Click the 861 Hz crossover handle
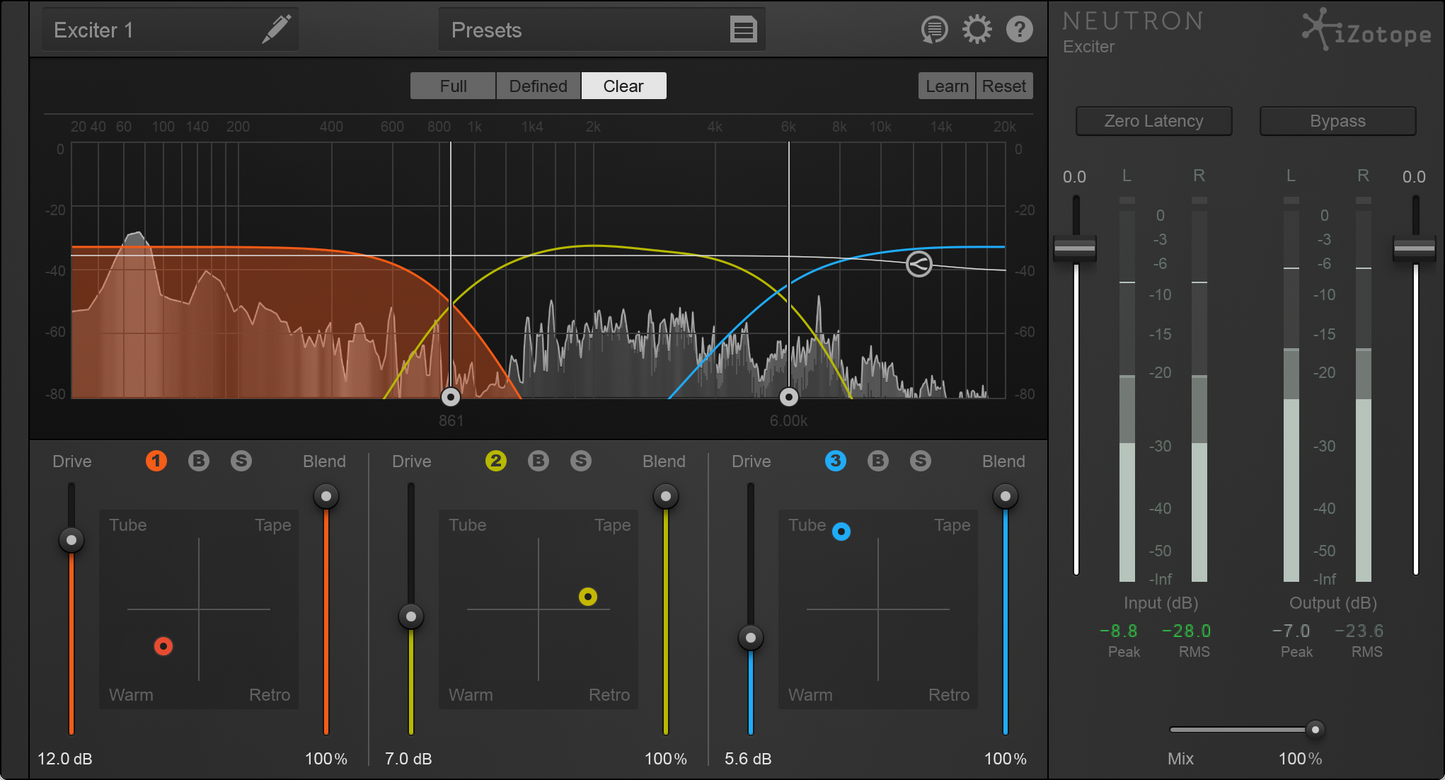This screenshot has height=780, width=1445. pyautogui.click(x=451, y=396)
